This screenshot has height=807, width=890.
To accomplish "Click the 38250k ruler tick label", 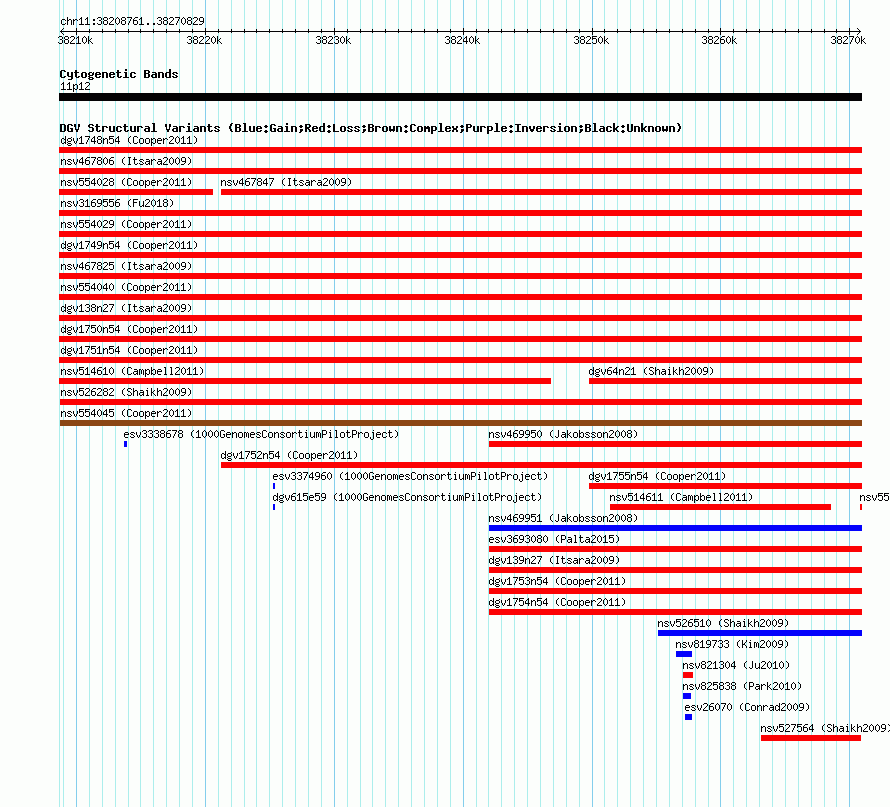I will click(x=591, y=40).
